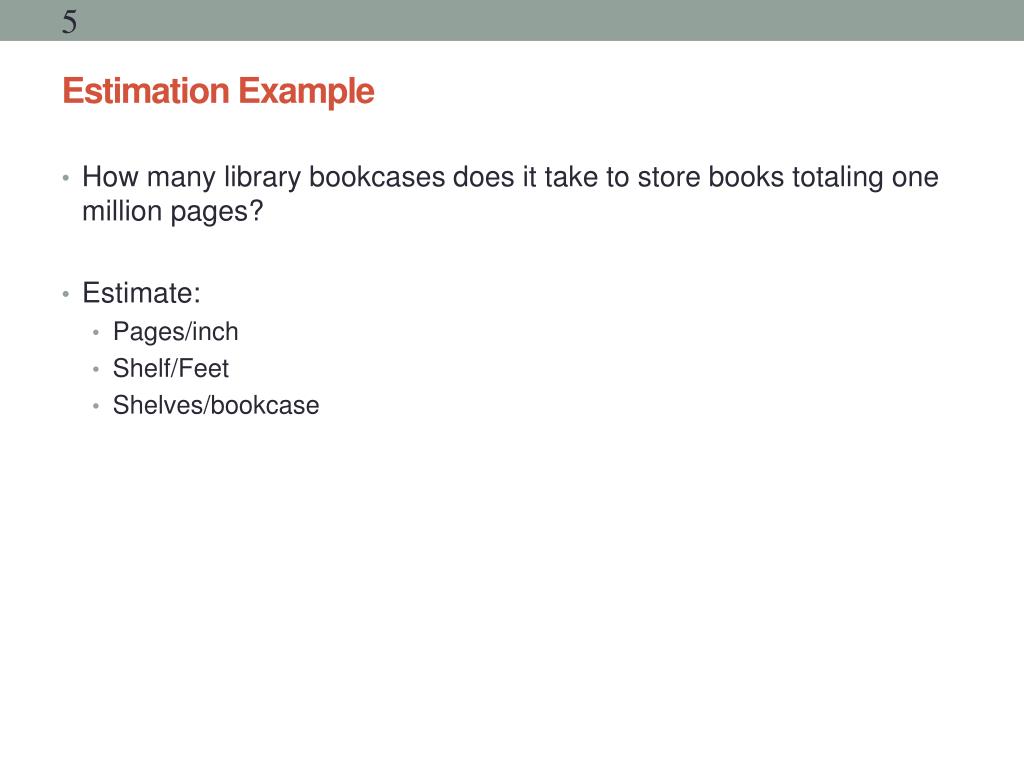Select the Shelves/bookcase sub-bullet
The width and height of the screenshot is (1024, 768).
[216, 405]
